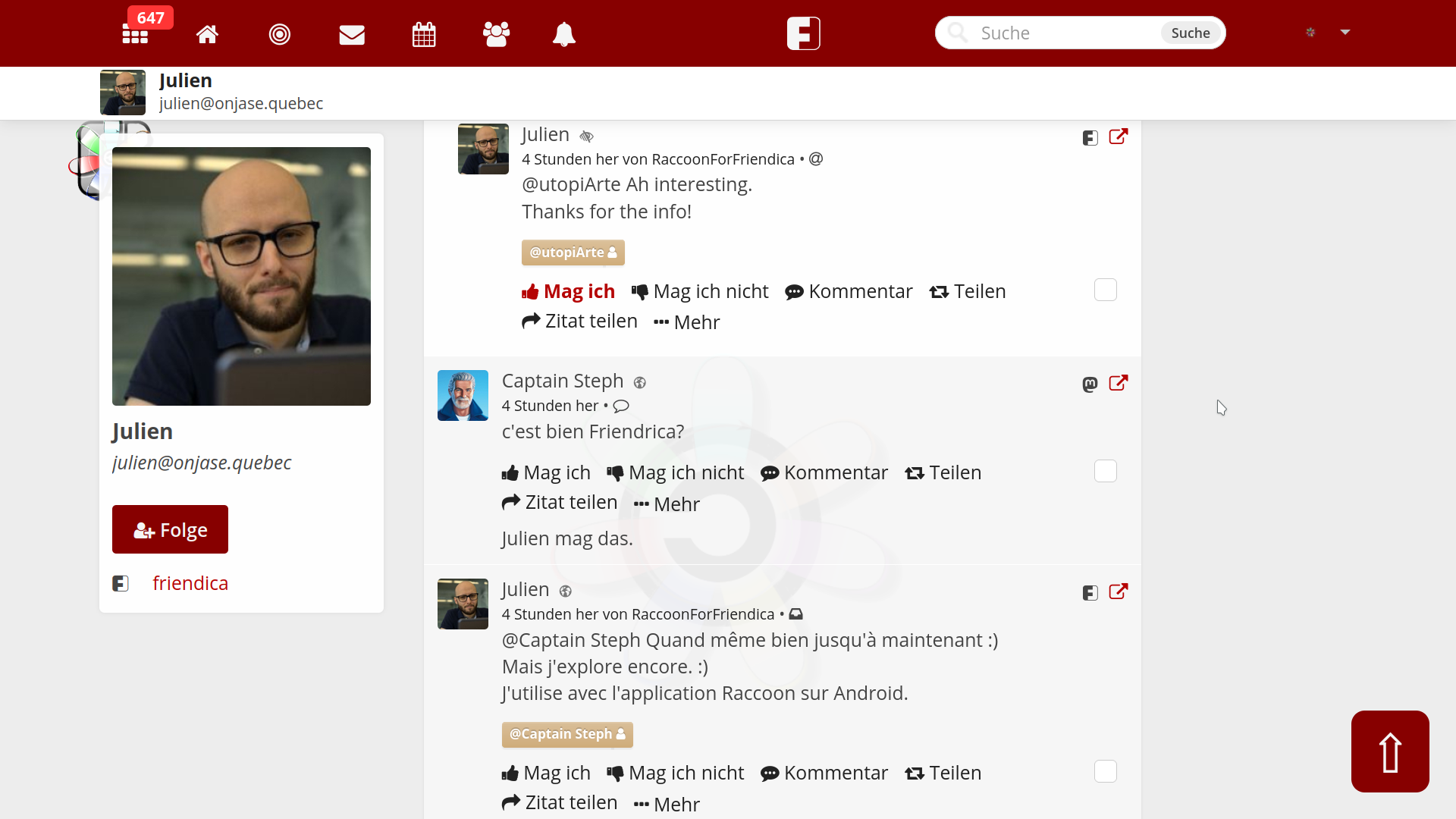Click 'Julien mag das.' likes text
This screenshot has height=819, width=1456.
(x=567, y=538)
